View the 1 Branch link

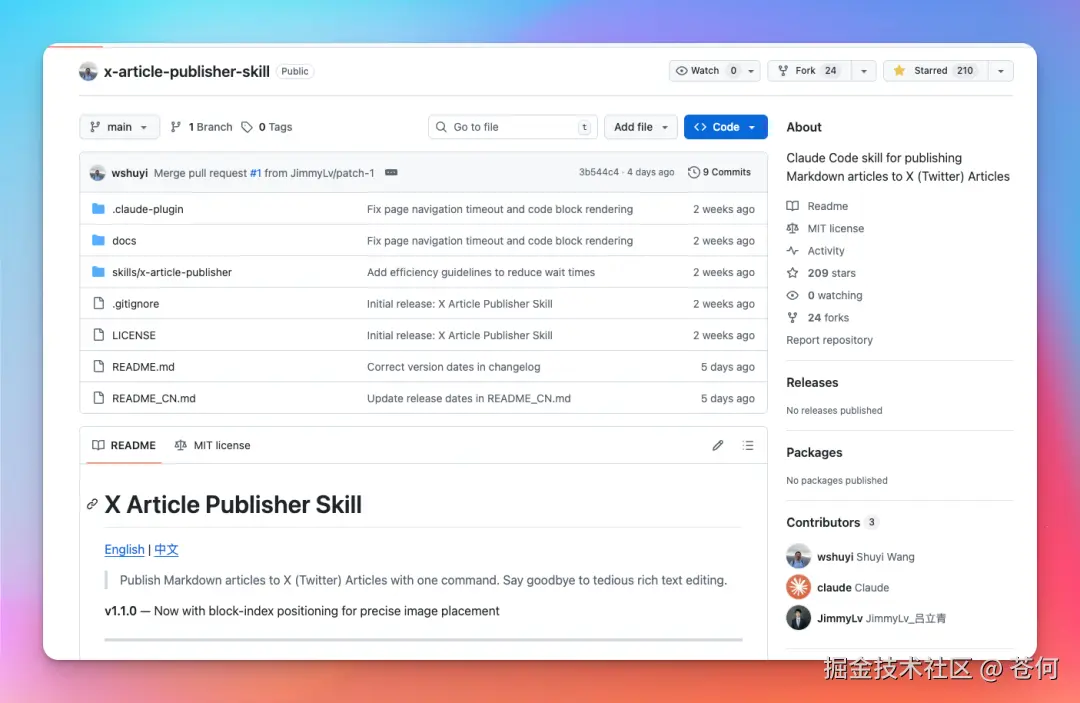pyautogui.click(x=202, y=127)
